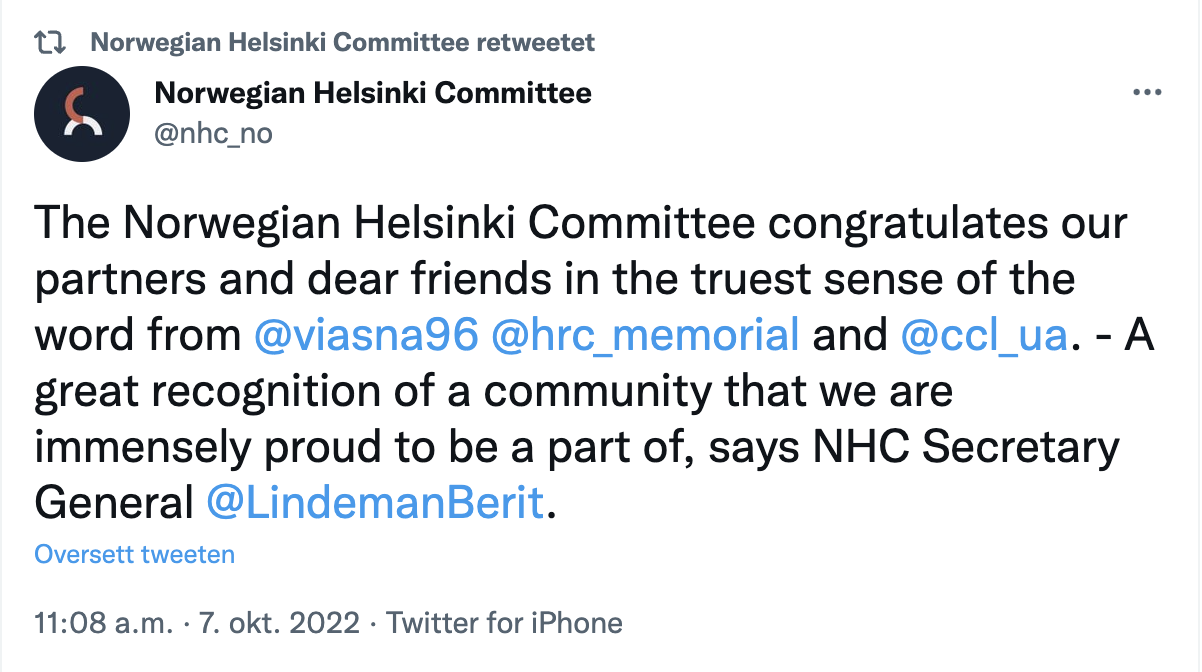Click the 7. okt. 2022 date

279,624
